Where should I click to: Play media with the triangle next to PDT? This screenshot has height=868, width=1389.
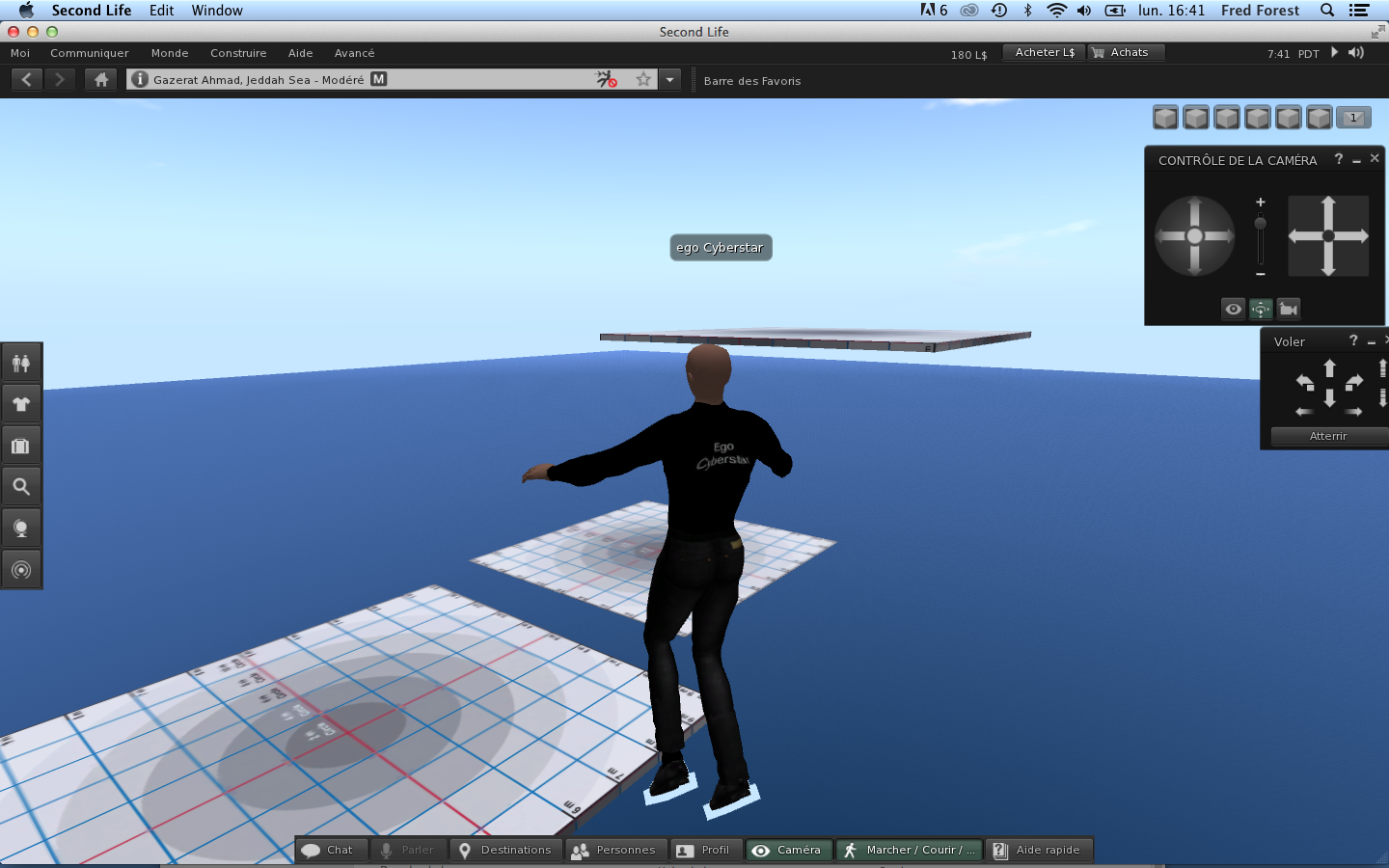pyautogui.click(x=1334, y=52)
